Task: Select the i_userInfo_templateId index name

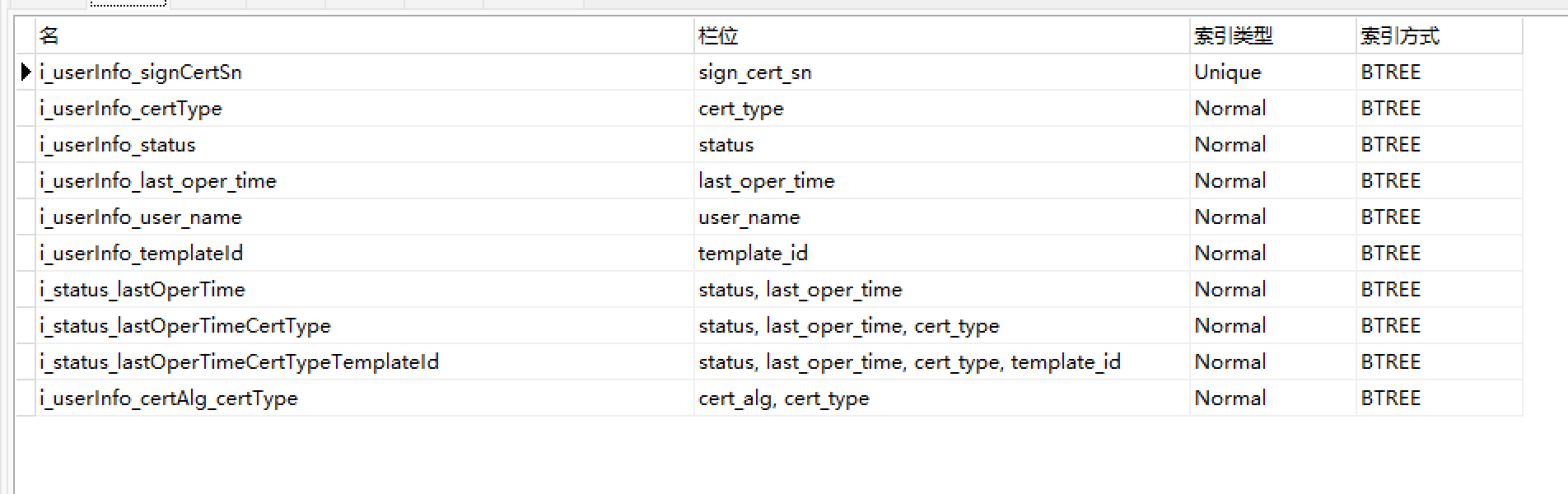Action: point(142,254)
